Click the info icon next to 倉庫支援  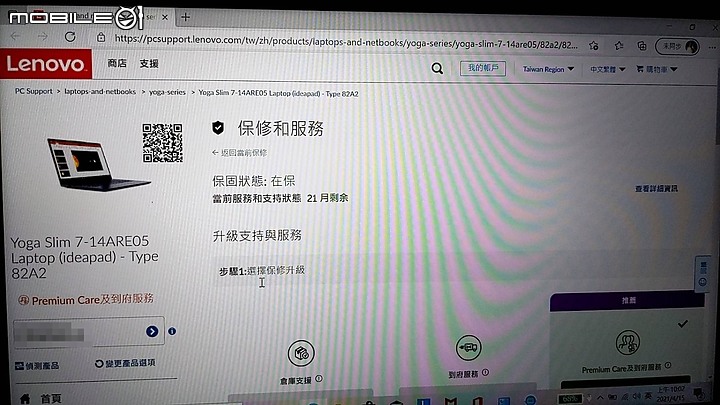pos(319,379)
